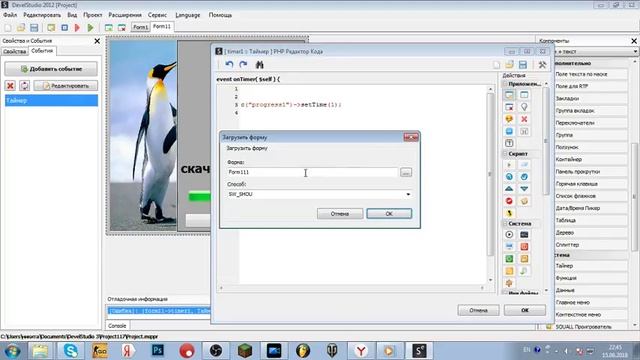Click the dark console icon under Система

click(x=524, y=234)
